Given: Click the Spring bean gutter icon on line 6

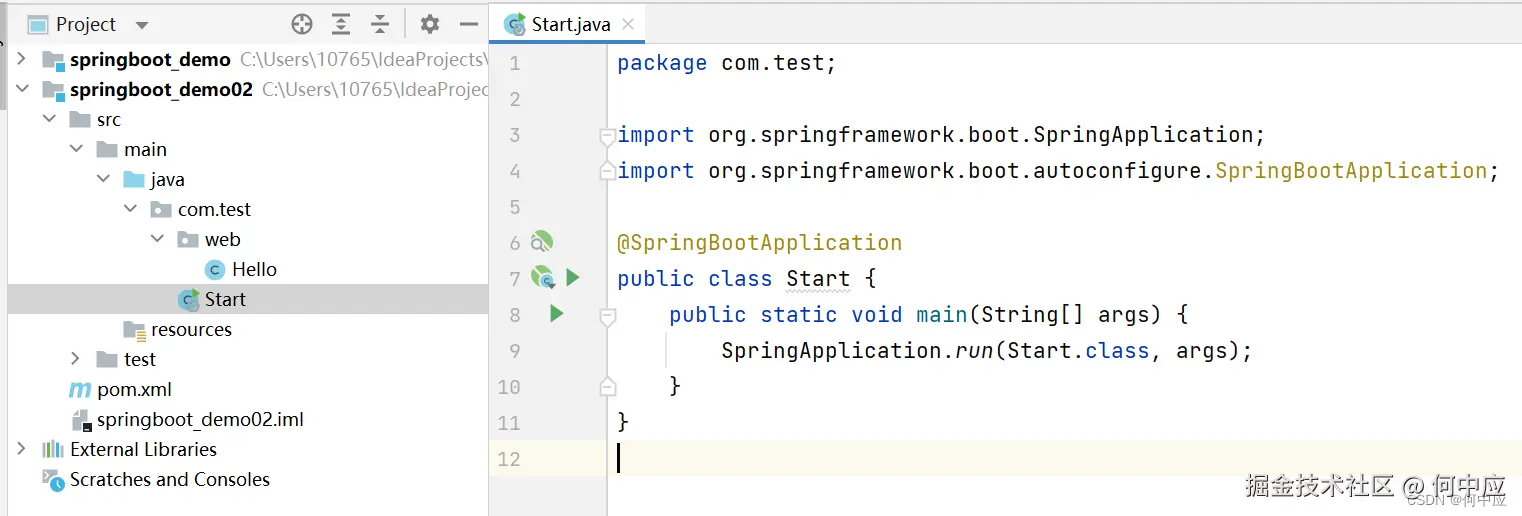Looking at the screenshot, I should tap(541, 242).
